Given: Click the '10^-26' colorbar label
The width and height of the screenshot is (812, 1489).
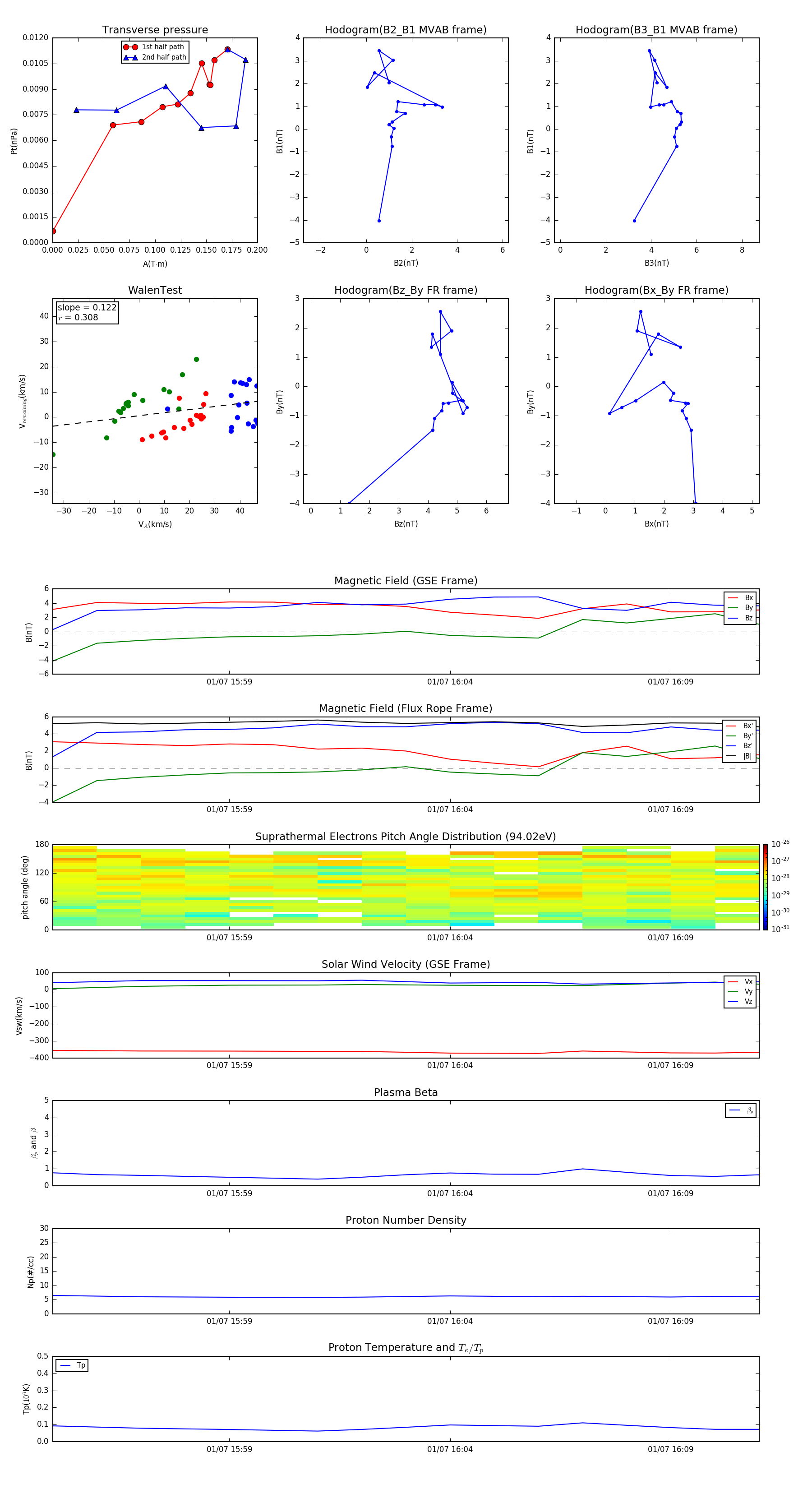Looking at the screenshot, I should click(x=780, y=843).
